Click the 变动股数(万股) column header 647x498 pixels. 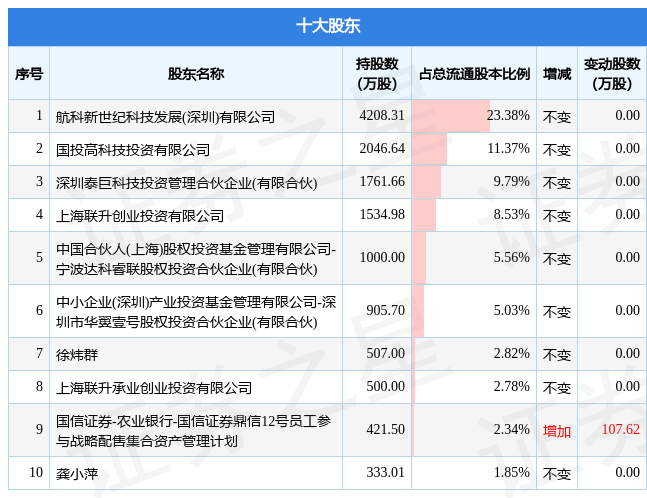pos(611,74)
